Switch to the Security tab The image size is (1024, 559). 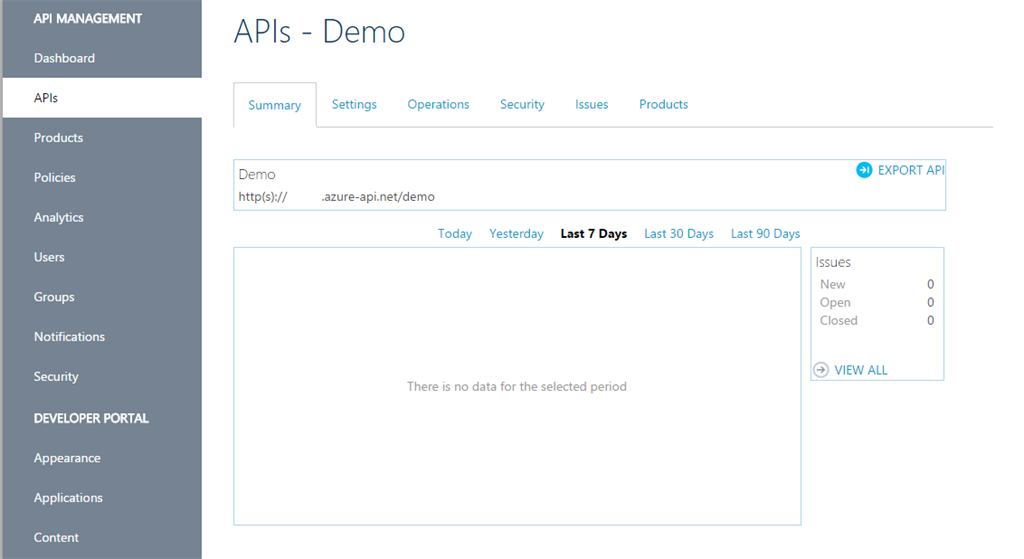click(522, 104)
